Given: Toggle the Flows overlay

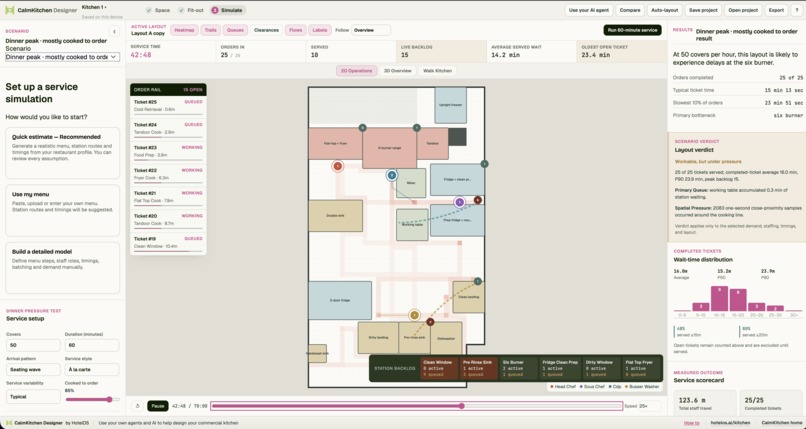Looking at the screenshot, I should coord(296,30).
